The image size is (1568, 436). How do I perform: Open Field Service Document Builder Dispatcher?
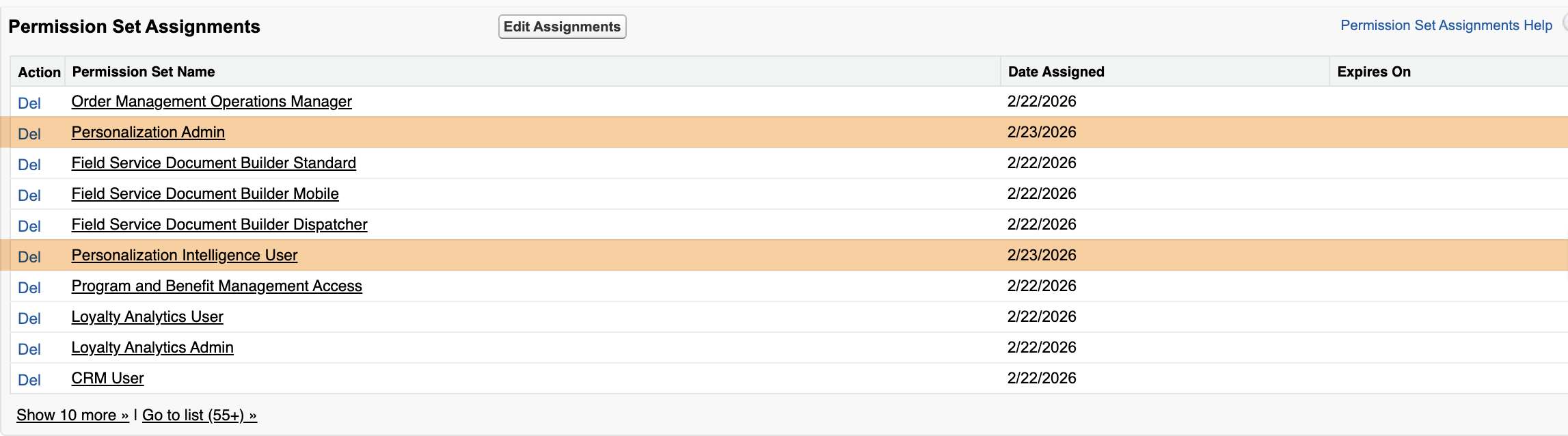pos(219,224)
